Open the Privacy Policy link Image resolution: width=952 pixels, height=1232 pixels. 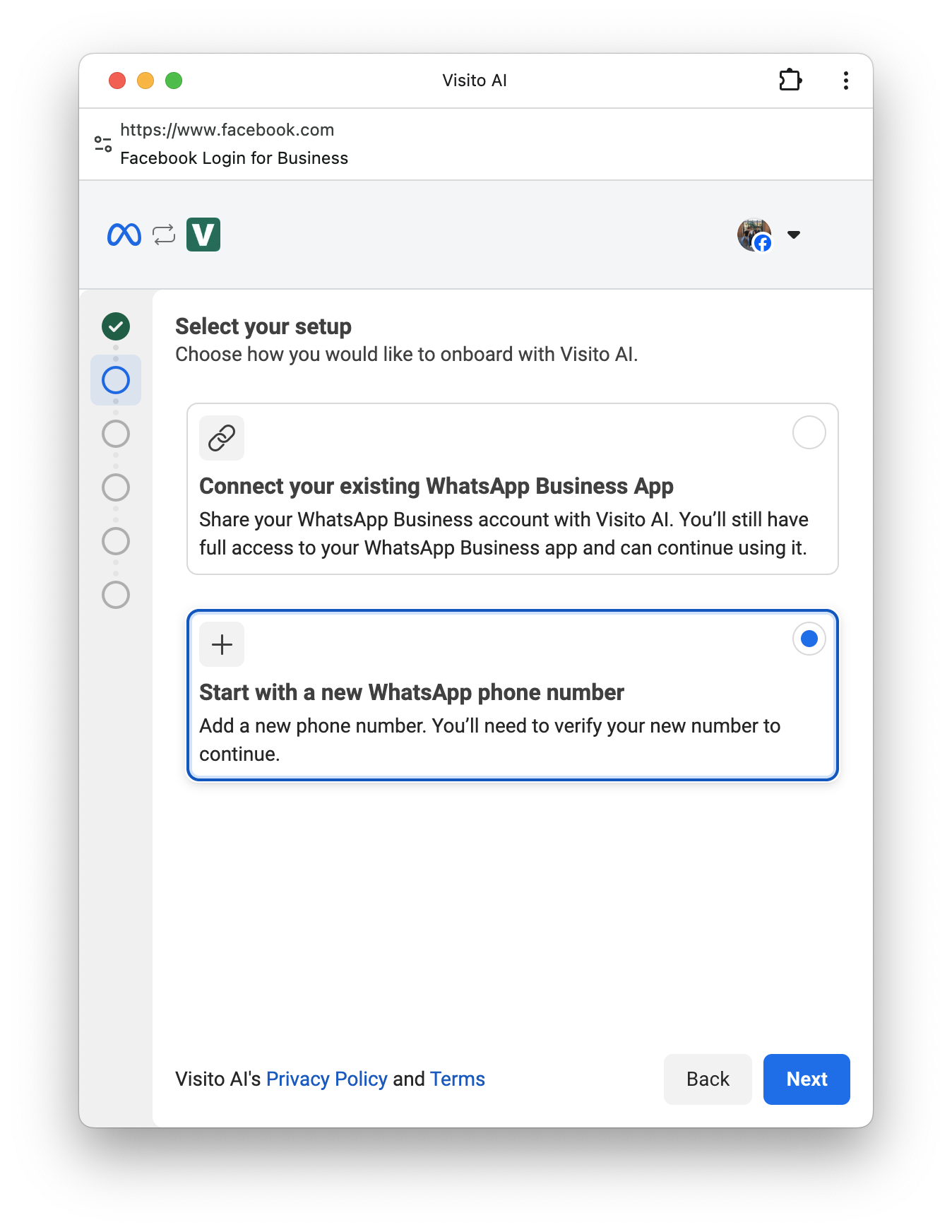(327, 1079)
